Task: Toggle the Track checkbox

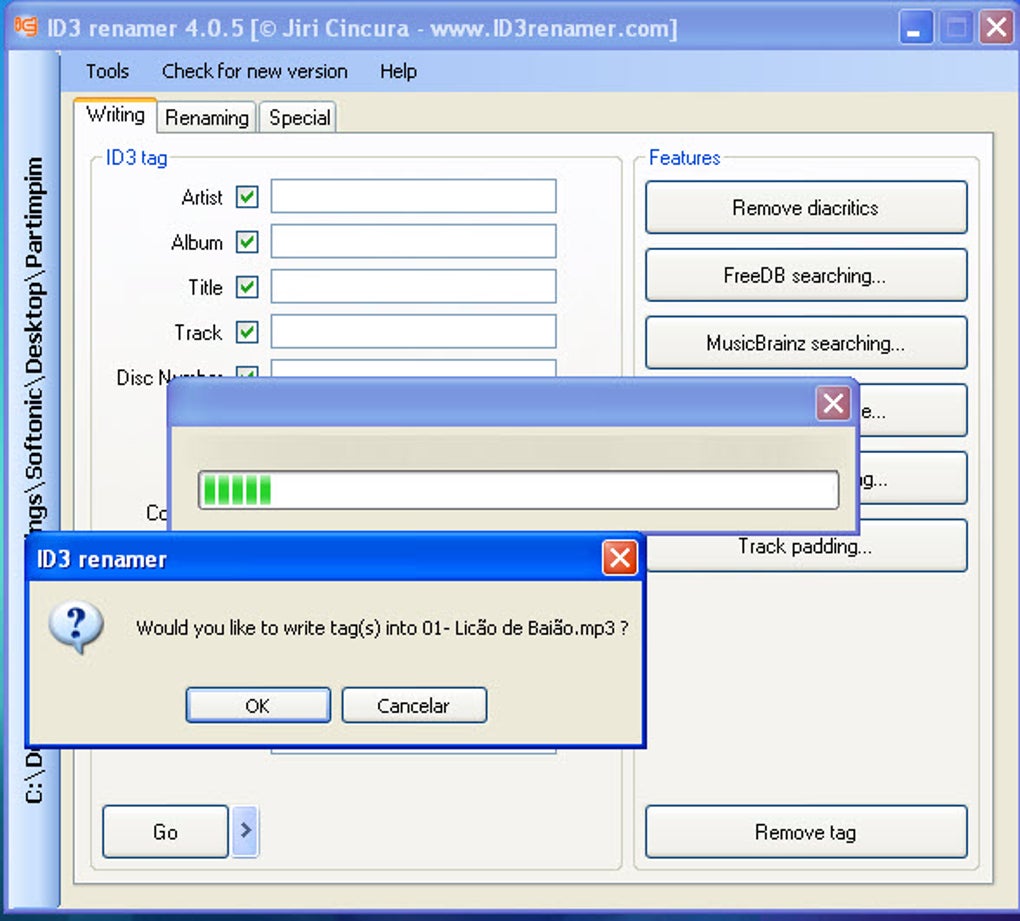Action: [247, 332]
